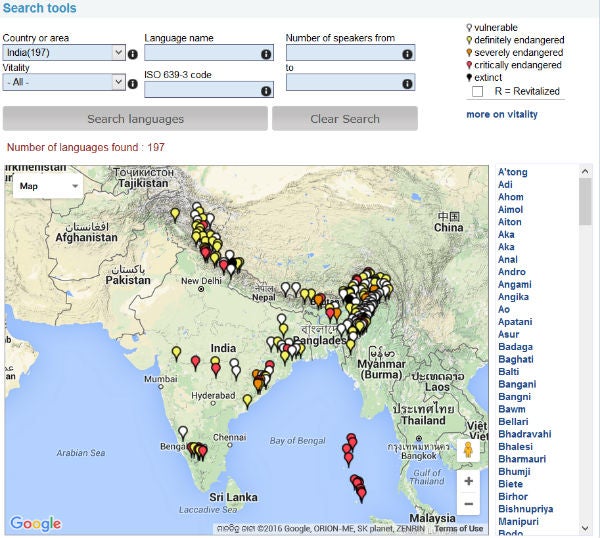
Task: Select Asur in the language list
Action: tap(509, 334)
